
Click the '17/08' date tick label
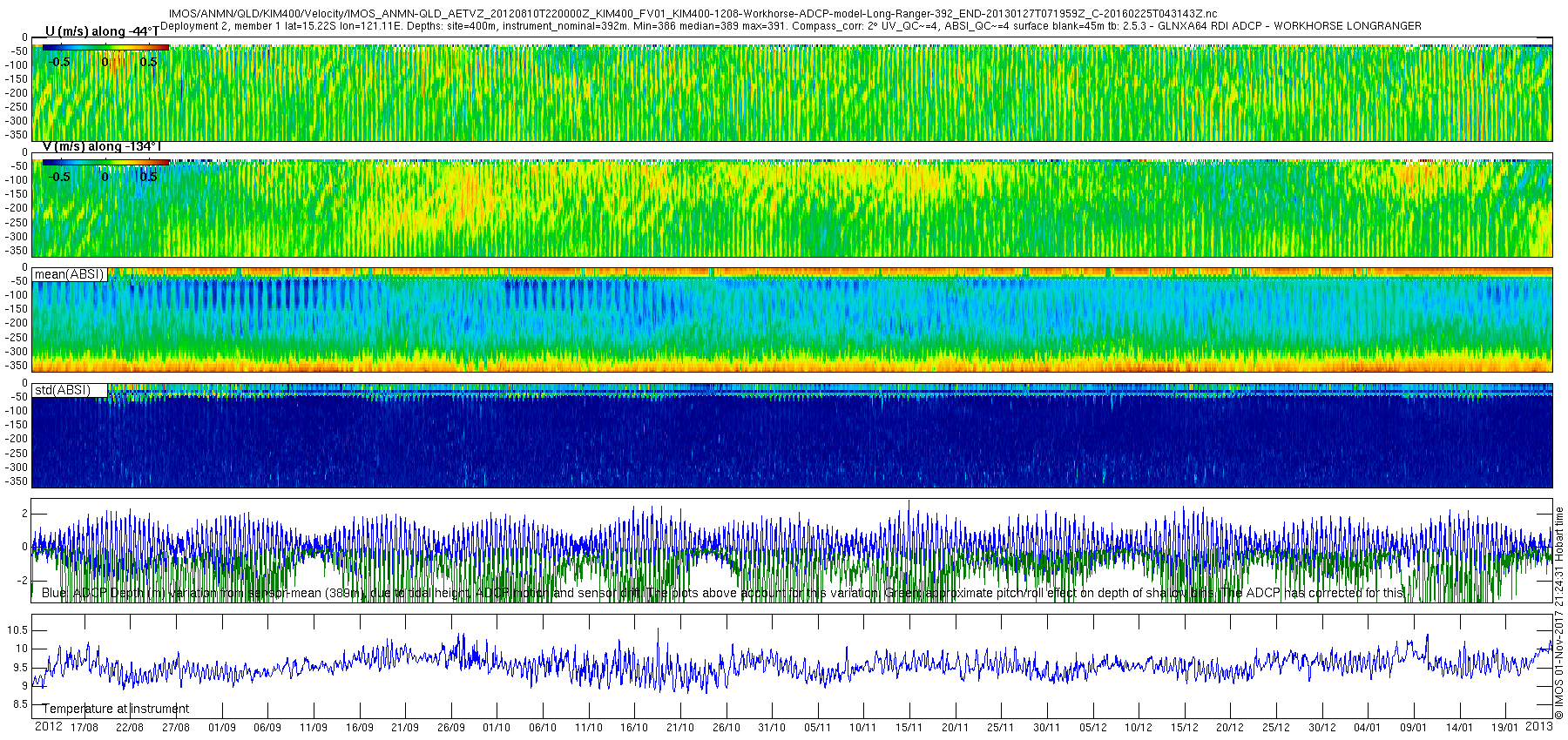[84, 728]
